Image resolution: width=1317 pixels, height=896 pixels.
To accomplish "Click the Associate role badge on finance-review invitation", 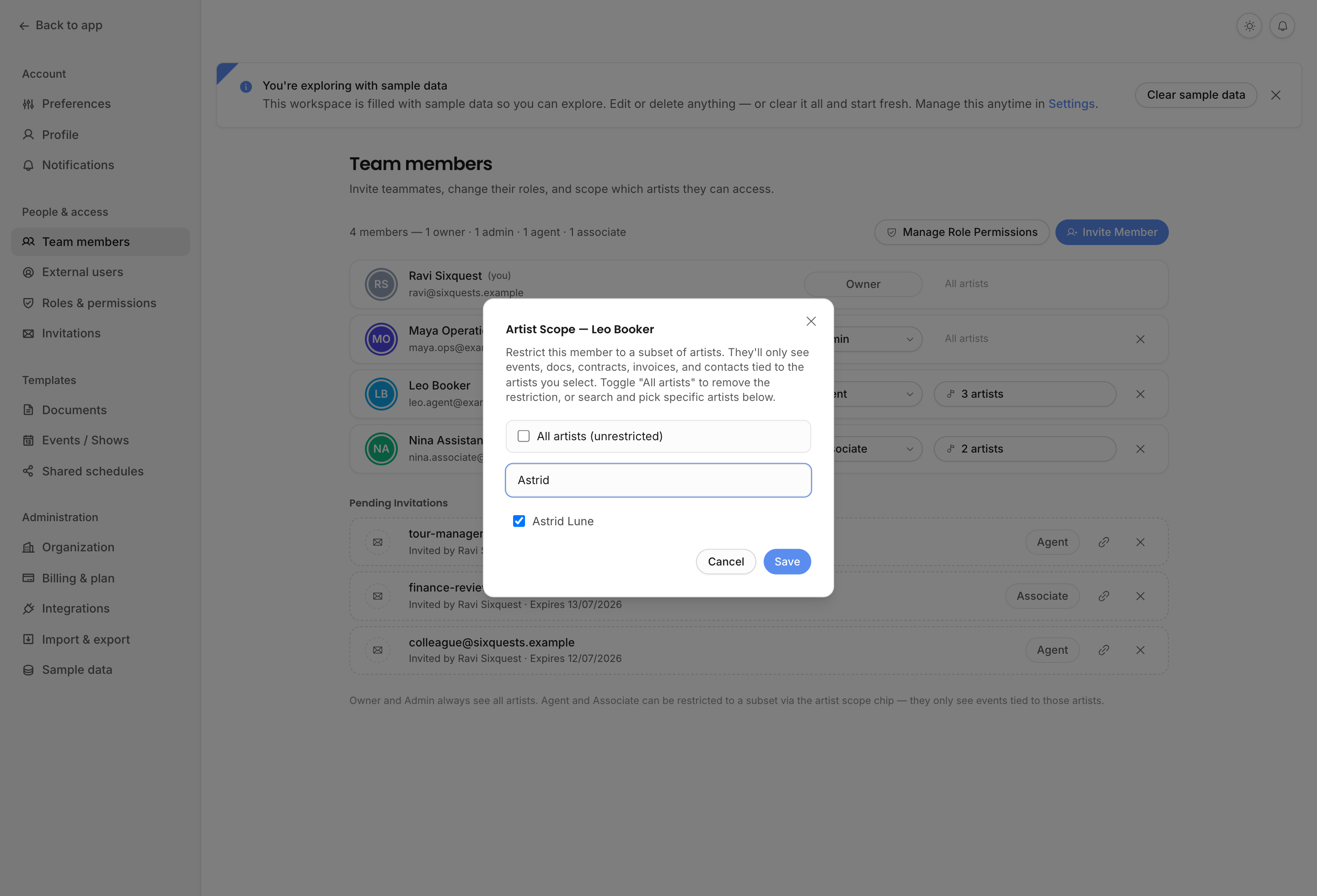I will pyautogui.click(x=1042, y=596).
